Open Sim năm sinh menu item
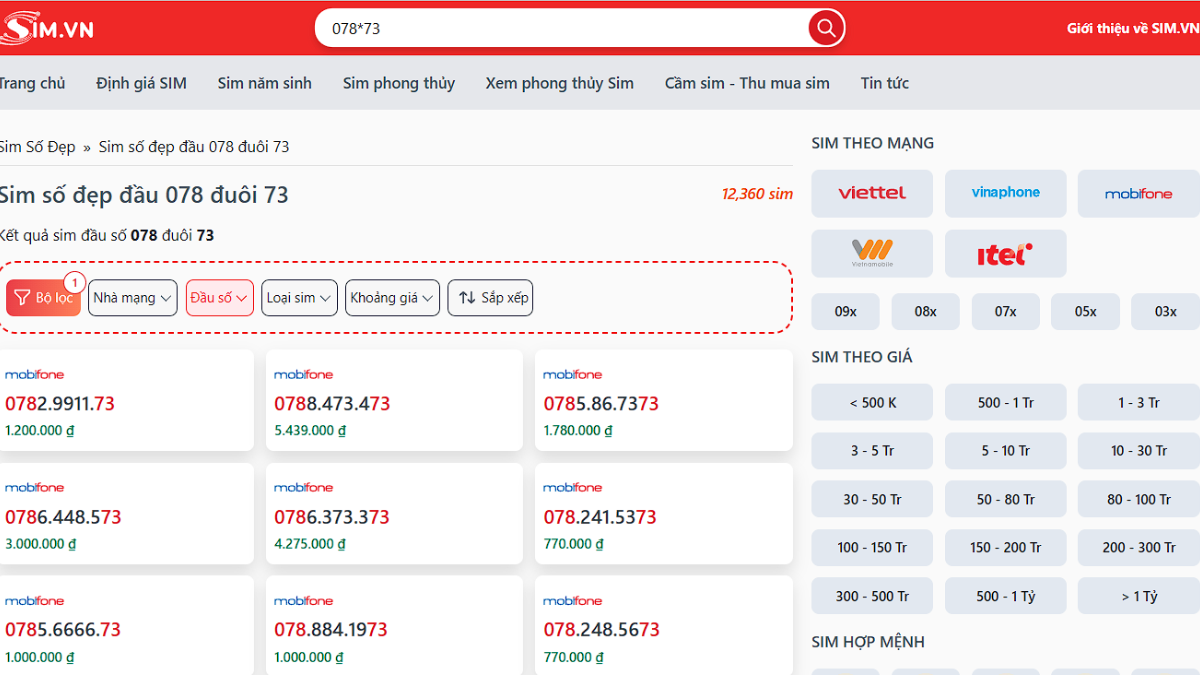 [264, 83]
